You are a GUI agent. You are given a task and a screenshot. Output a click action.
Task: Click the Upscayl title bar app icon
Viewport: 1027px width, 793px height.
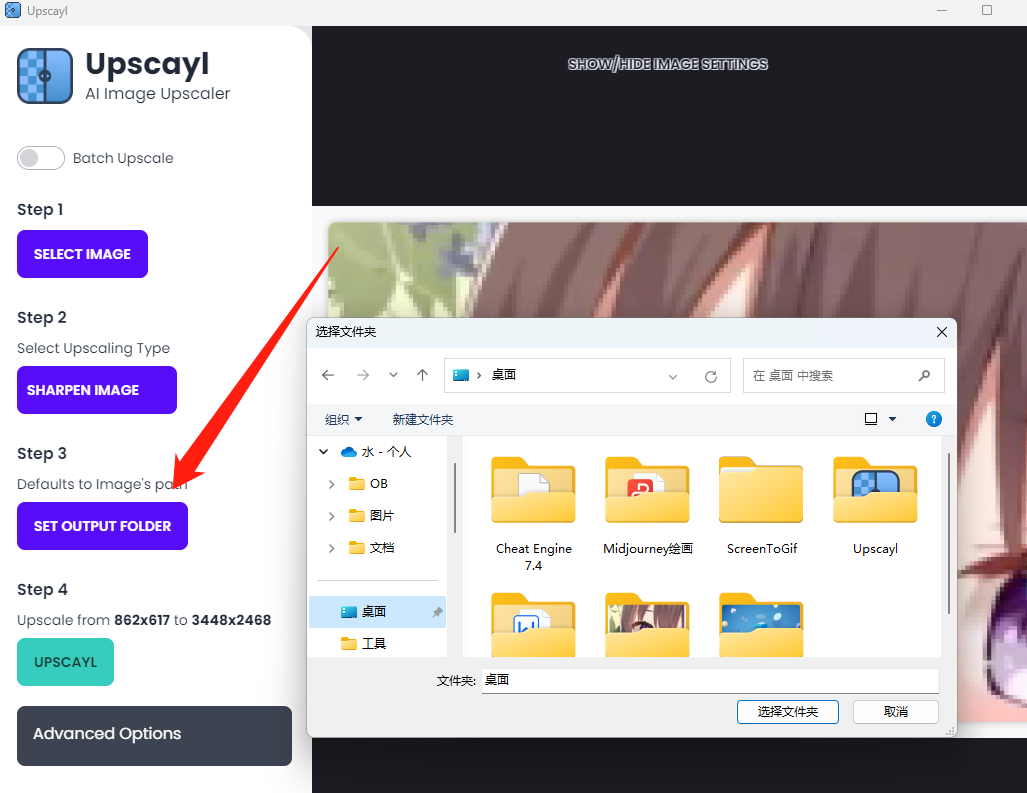[12, 10]
